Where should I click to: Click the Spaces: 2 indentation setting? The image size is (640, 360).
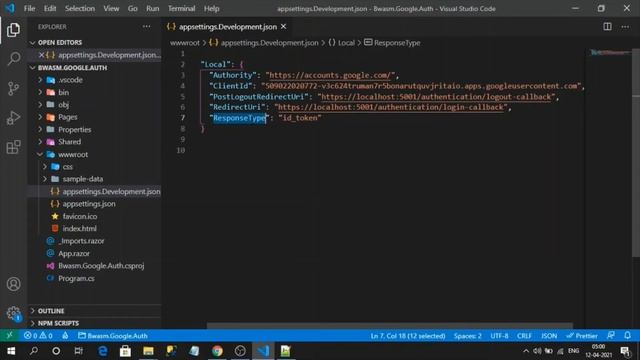pos(468,336)
